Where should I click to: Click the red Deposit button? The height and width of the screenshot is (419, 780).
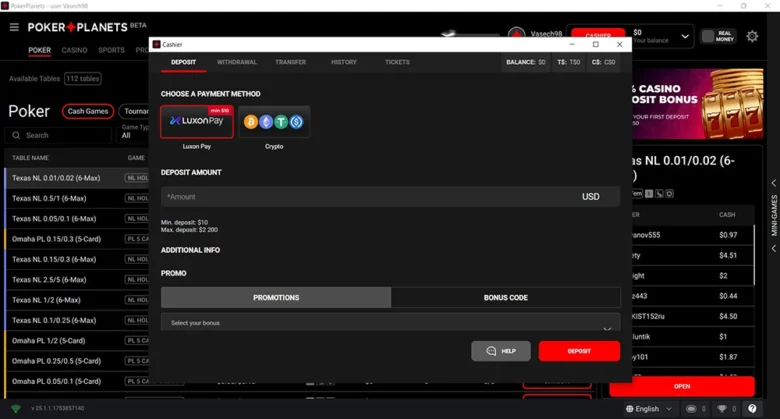tap(579, 351)
